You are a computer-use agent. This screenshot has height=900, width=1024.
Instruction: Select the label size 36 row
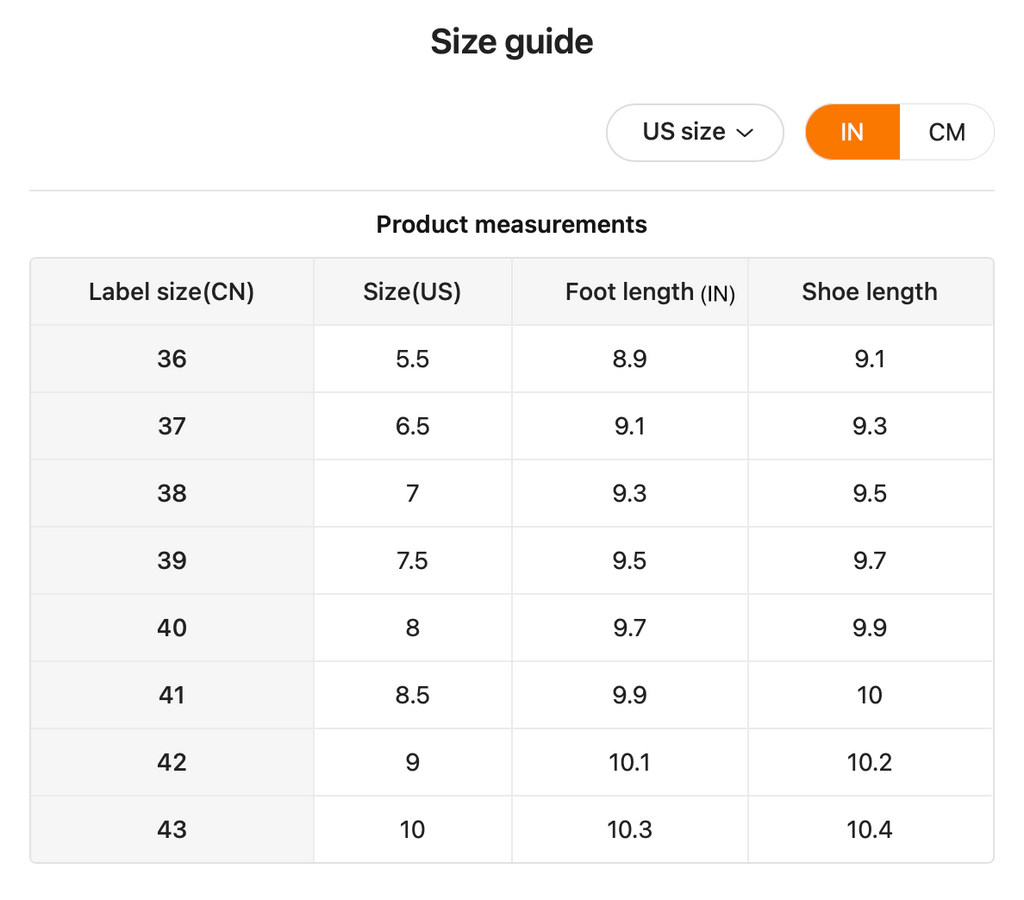click(x=171, y=359)
